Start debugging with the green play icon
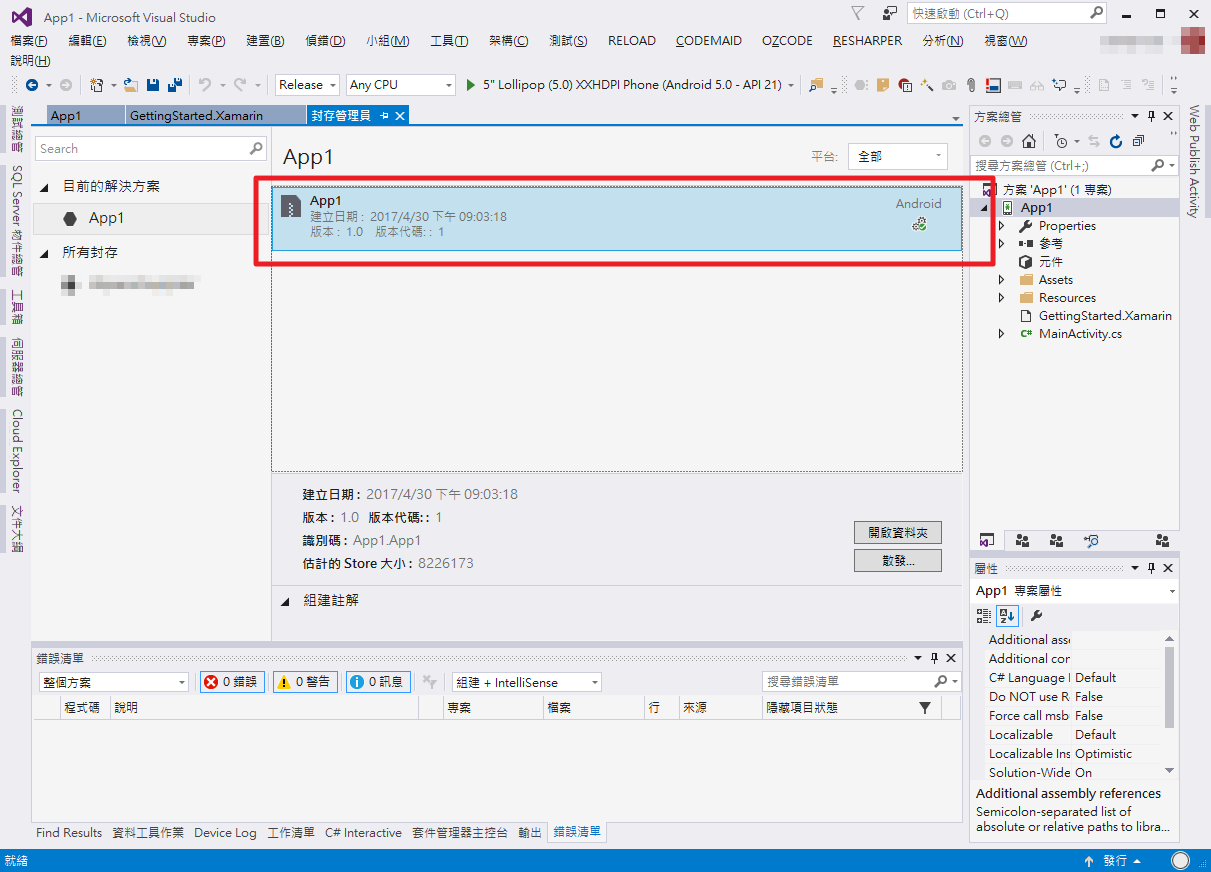1211x872 pixels. 472,85
